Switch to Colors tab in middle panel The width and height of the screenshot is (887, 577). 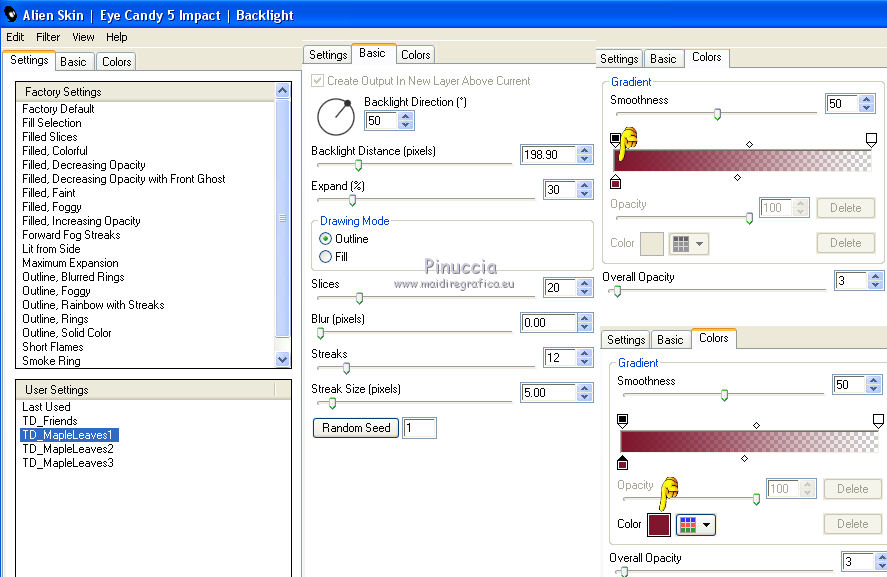(x=416, y=55)
